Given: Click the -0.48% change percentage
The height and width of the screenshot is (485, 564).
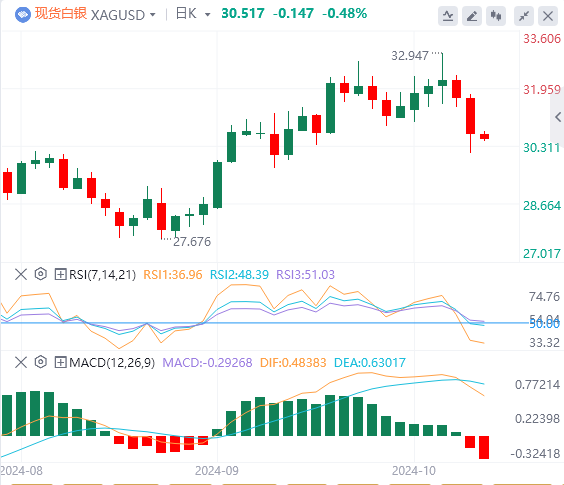Looking at the screenshot, I should [x=345, y=14].
